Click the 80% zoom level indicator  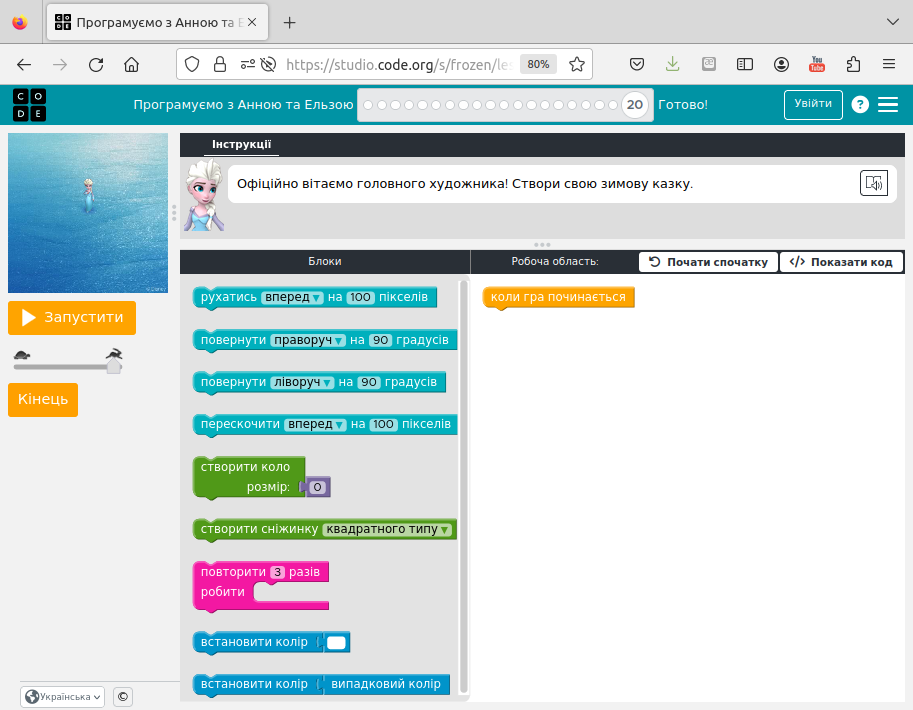pos(538,64)
